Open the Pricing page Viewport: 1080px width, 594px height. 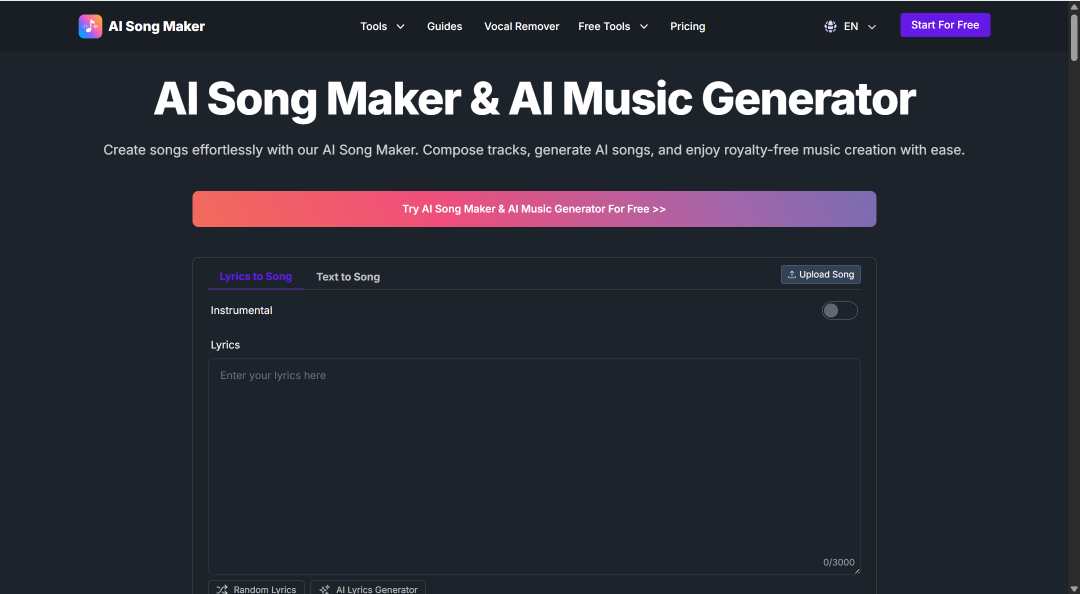687,26
